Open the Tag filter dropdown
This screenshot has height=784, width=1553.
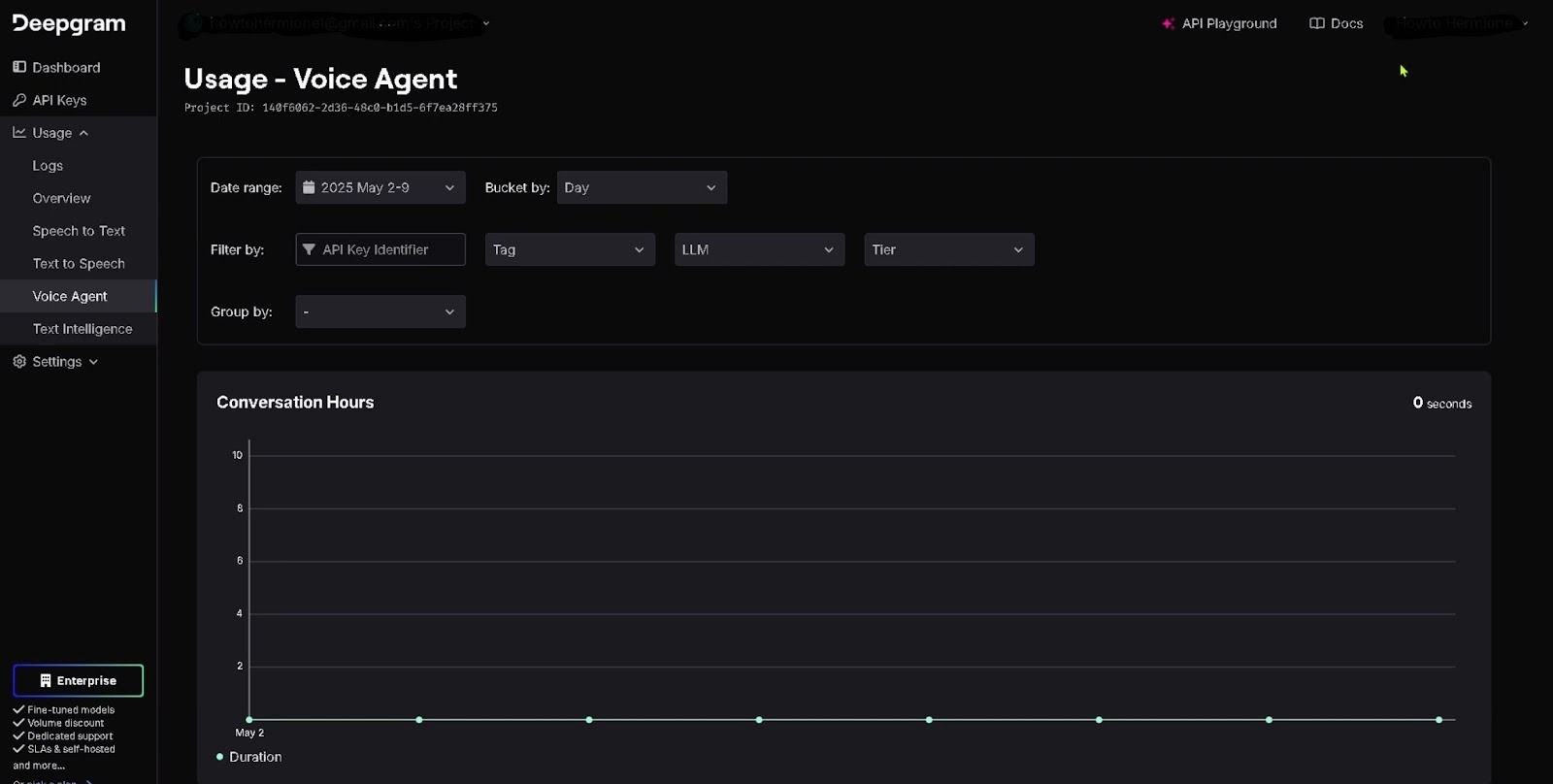coord(570,249)
